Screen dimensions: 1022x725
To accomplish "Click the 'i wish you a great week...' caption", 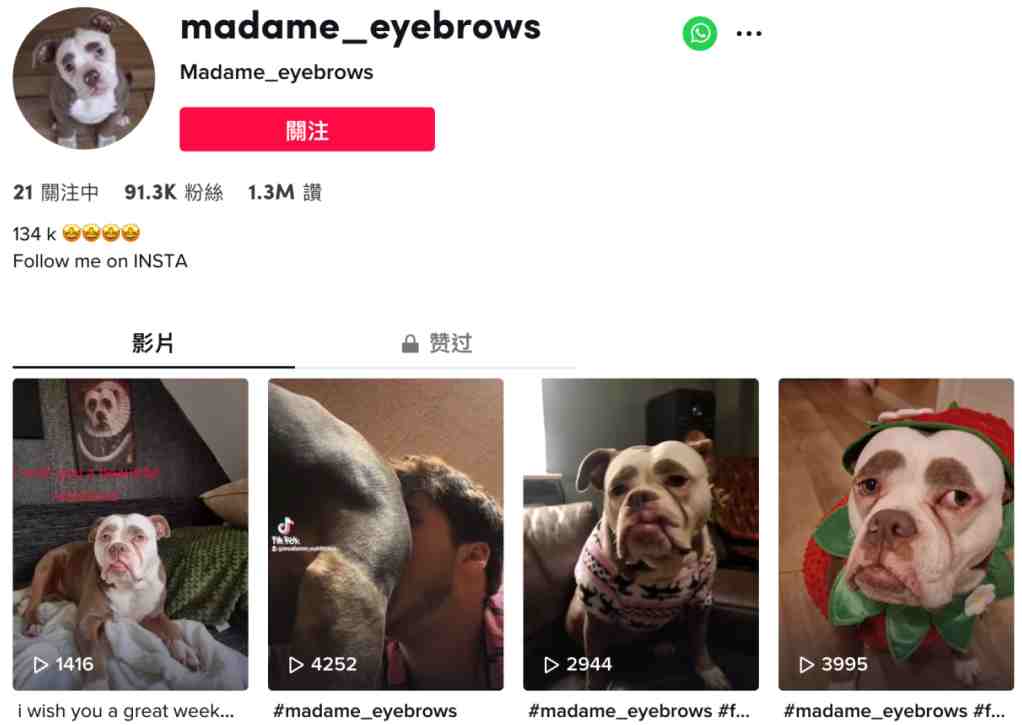I will click(126, 711).
